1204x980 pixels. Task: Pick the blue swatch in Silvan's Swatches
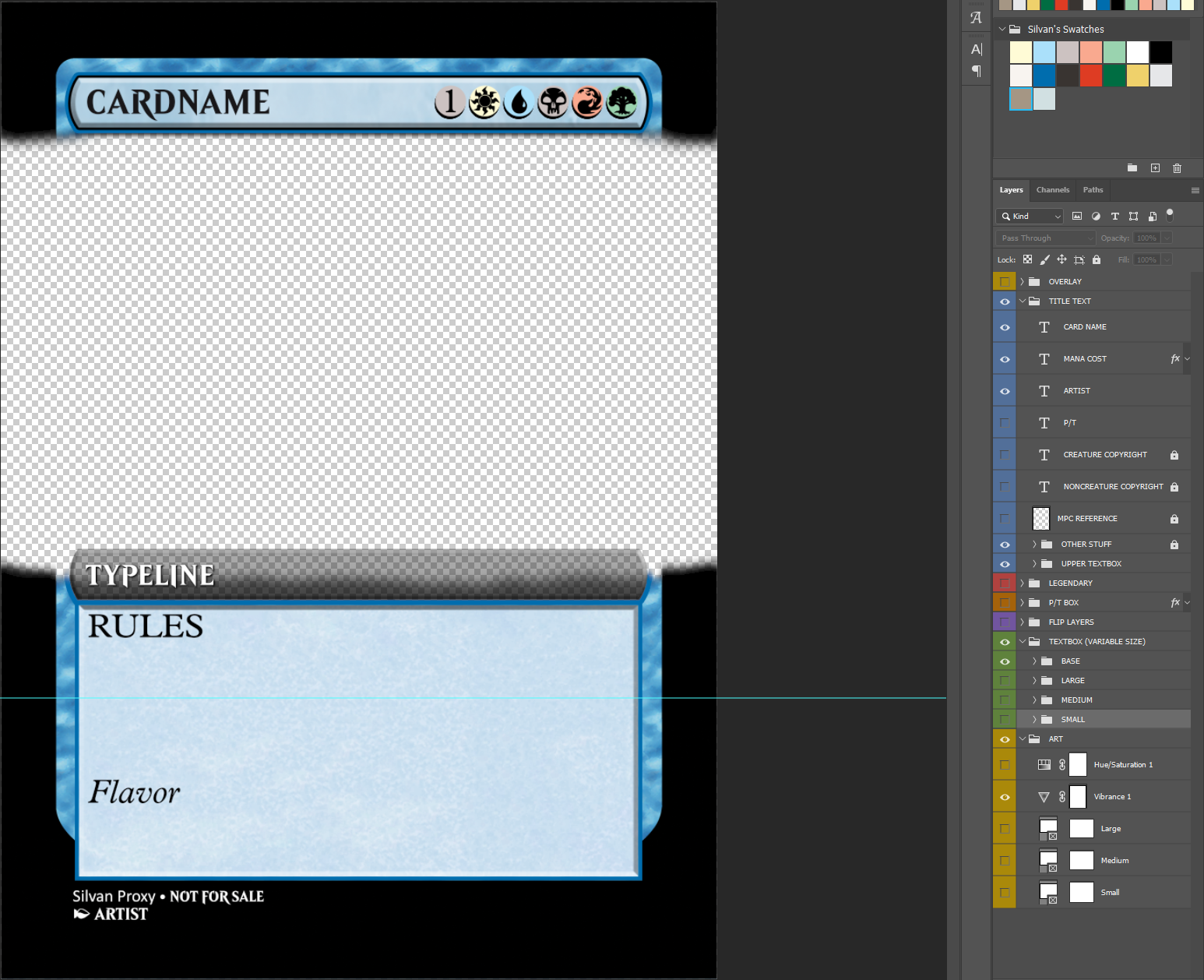click(x=1044, y=75)
